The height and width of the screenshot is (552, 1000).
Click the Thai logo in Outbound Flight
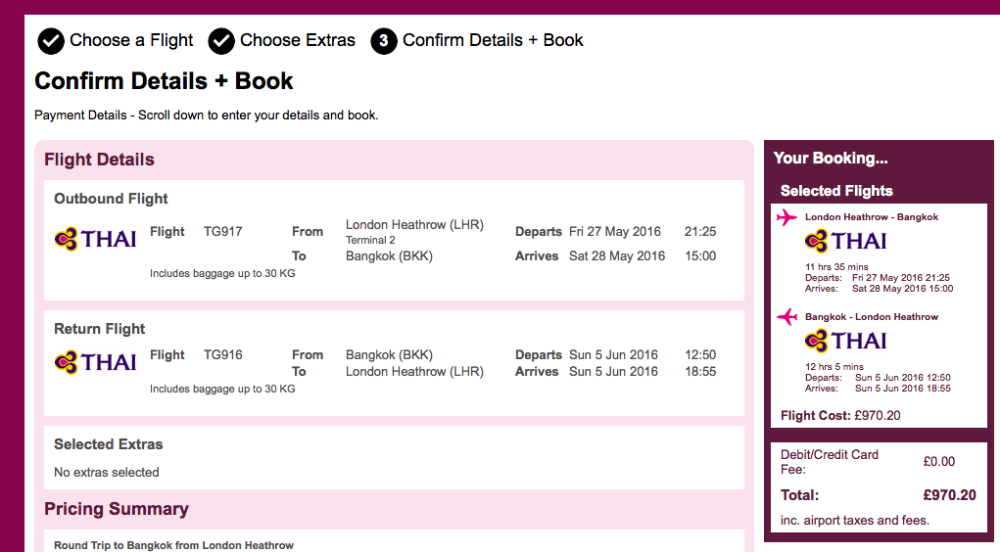[x=95, y=239]
